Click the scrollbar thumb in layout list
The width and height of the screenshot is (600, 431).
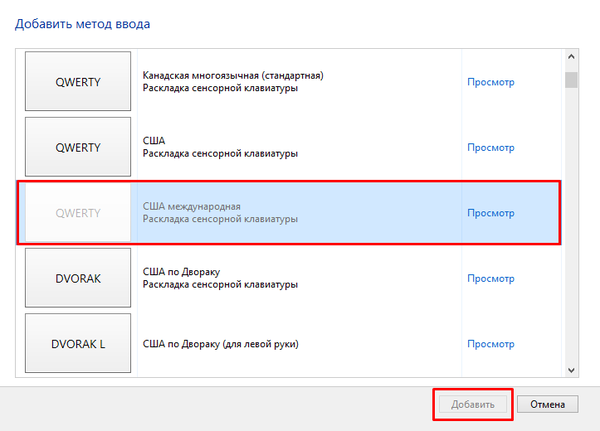point(571,80)
